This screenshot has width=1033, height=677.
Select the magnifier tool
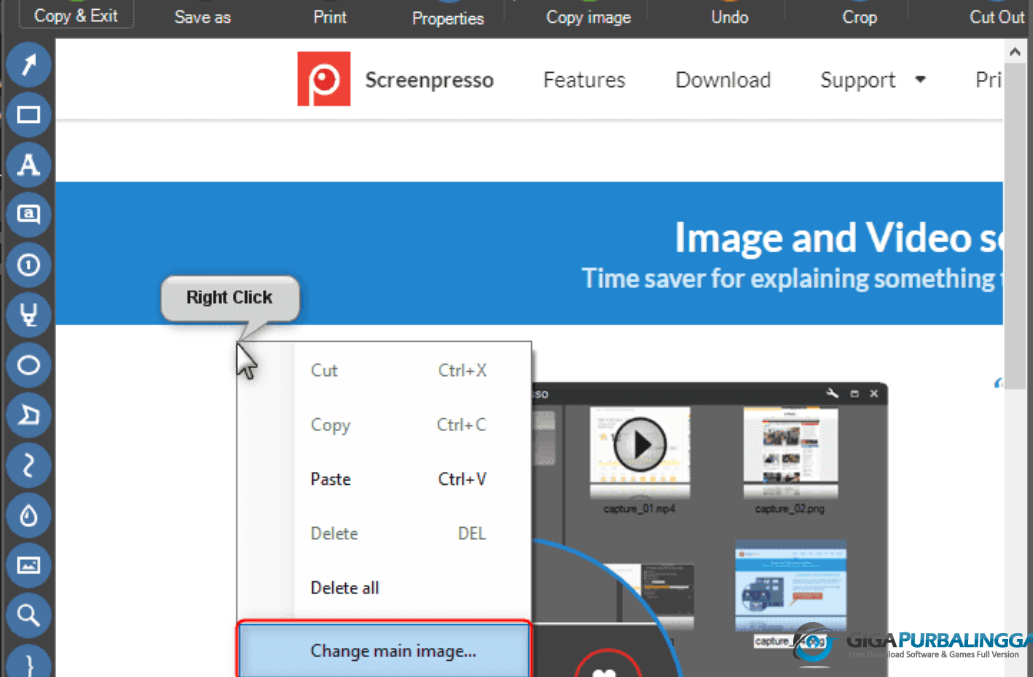[x=28, y=615]
